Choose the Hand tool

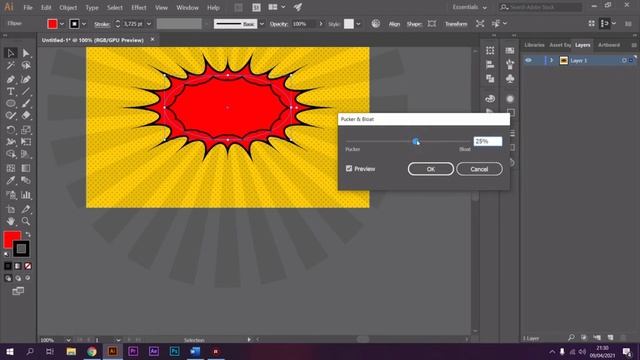pos(11,221)
